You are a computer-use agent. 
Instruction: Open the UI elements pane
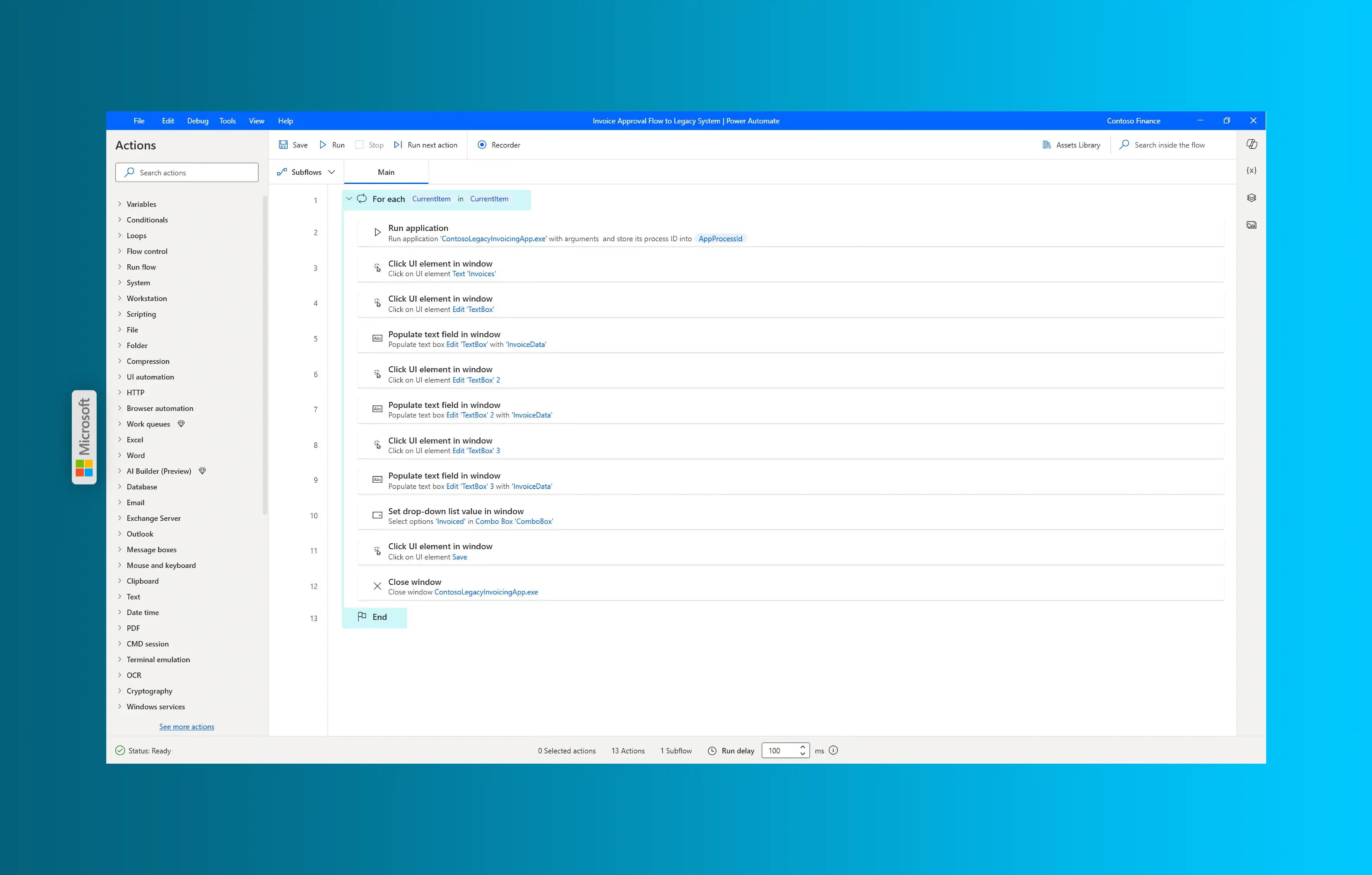[1252, 197]
